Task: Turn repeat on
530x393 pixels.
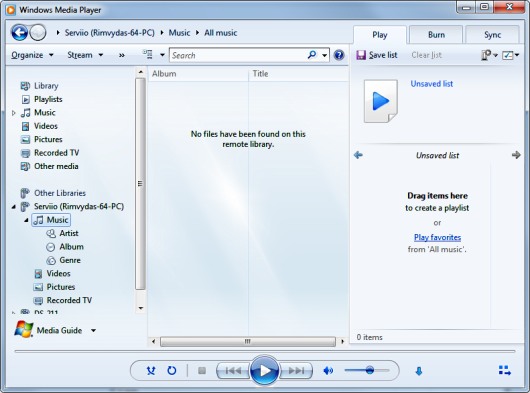Action: [x=172, y=371]
